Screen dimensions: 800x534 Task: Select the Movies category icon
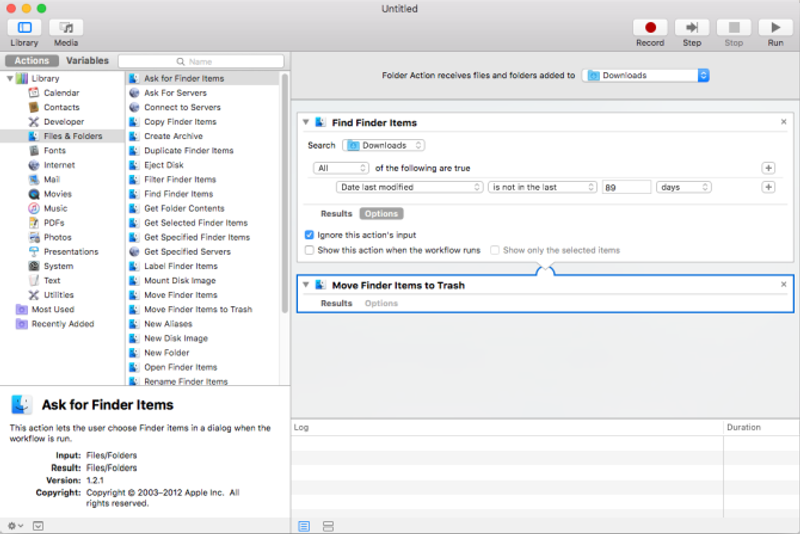pyautogui.click(x=34, y=194)
